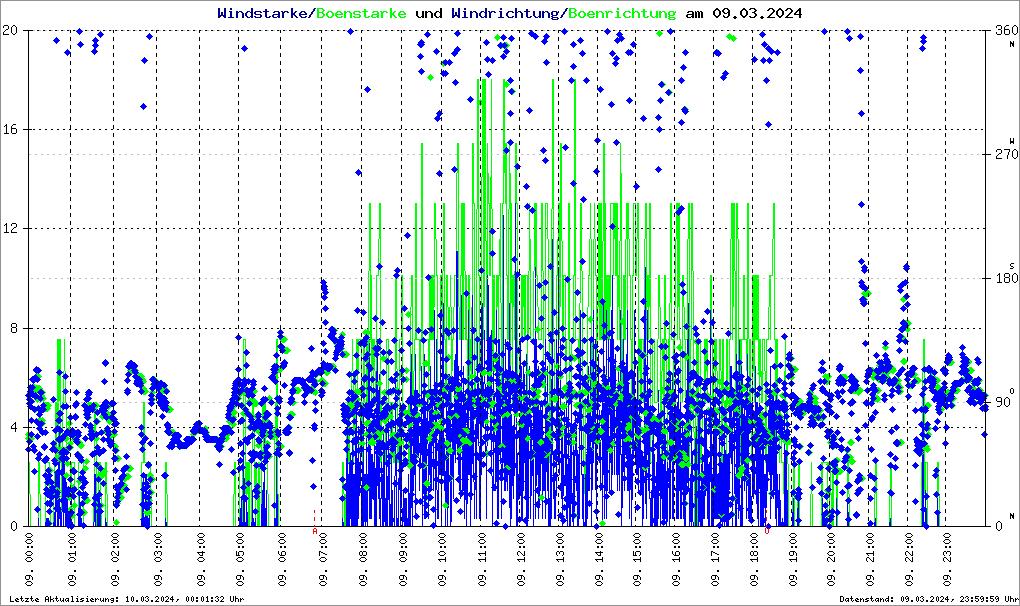
Task: Select wind strength axis value 8
Action: (x=14, y=328)
